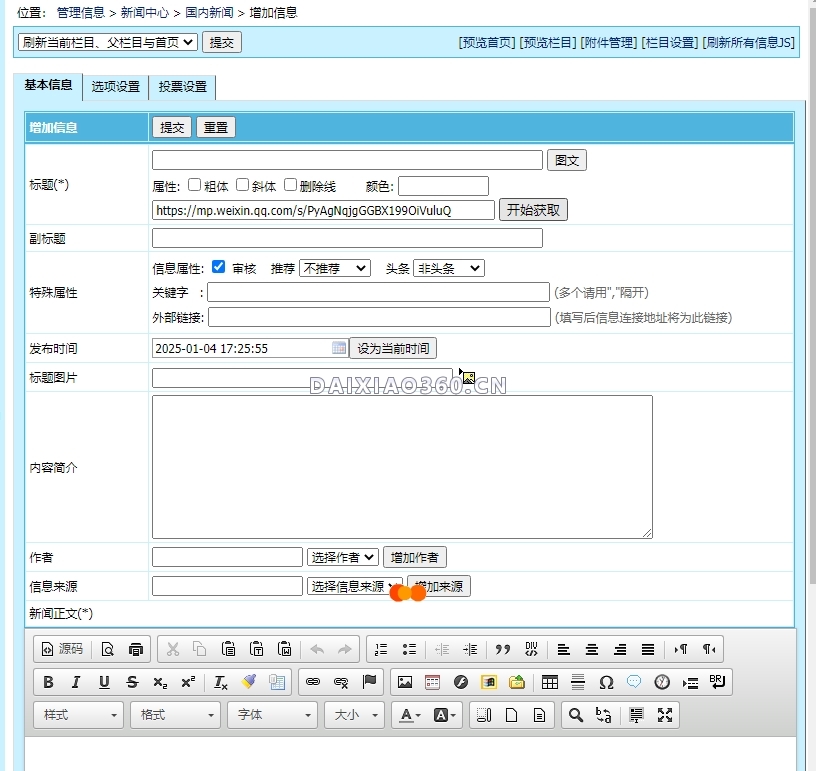Click the title color input field
Viewport: 816px width, 771px height.
click(444, 186)
